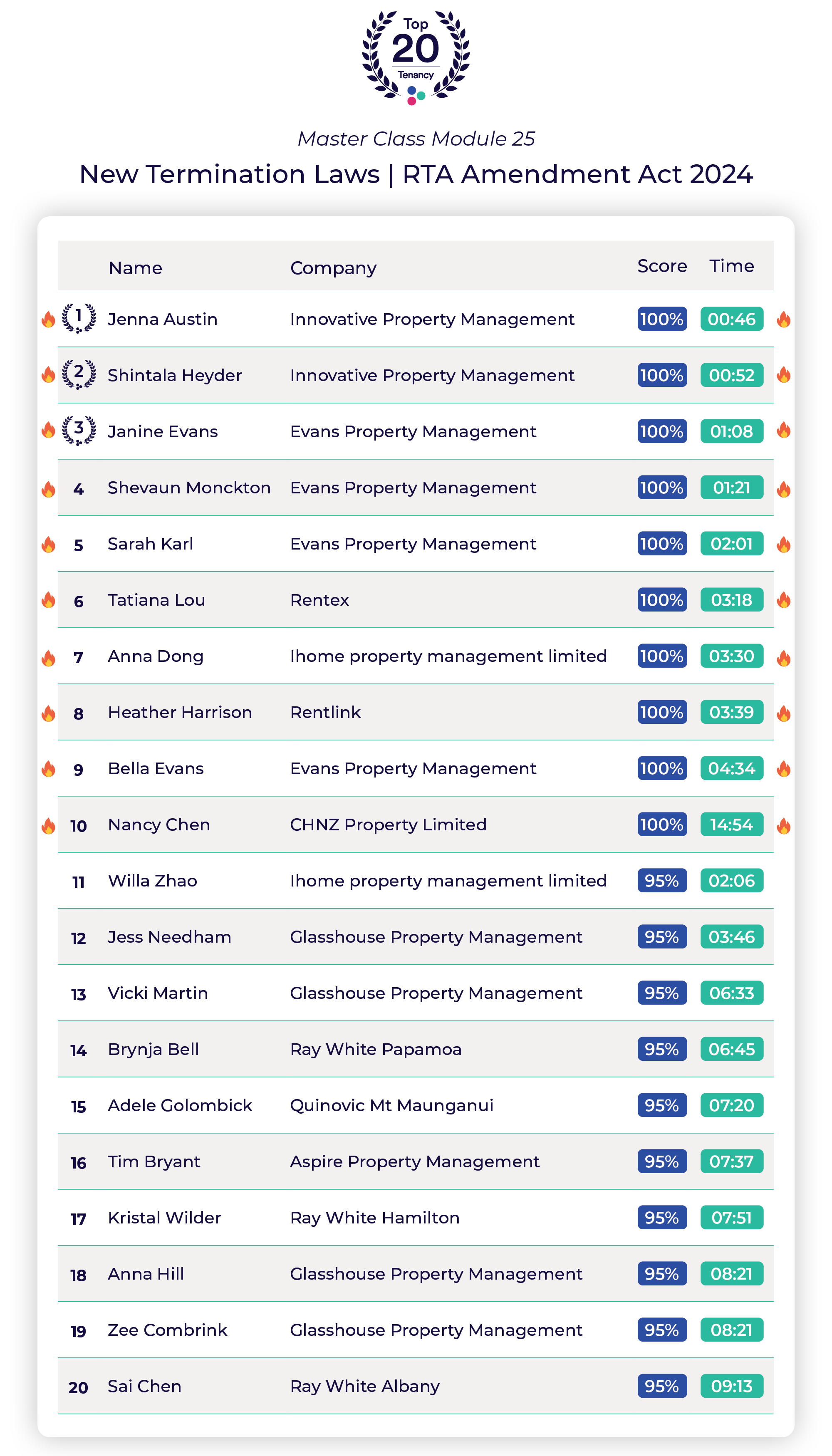Click the Name column header
Viewport: 832px width, 1456px height.
point(136,268)
